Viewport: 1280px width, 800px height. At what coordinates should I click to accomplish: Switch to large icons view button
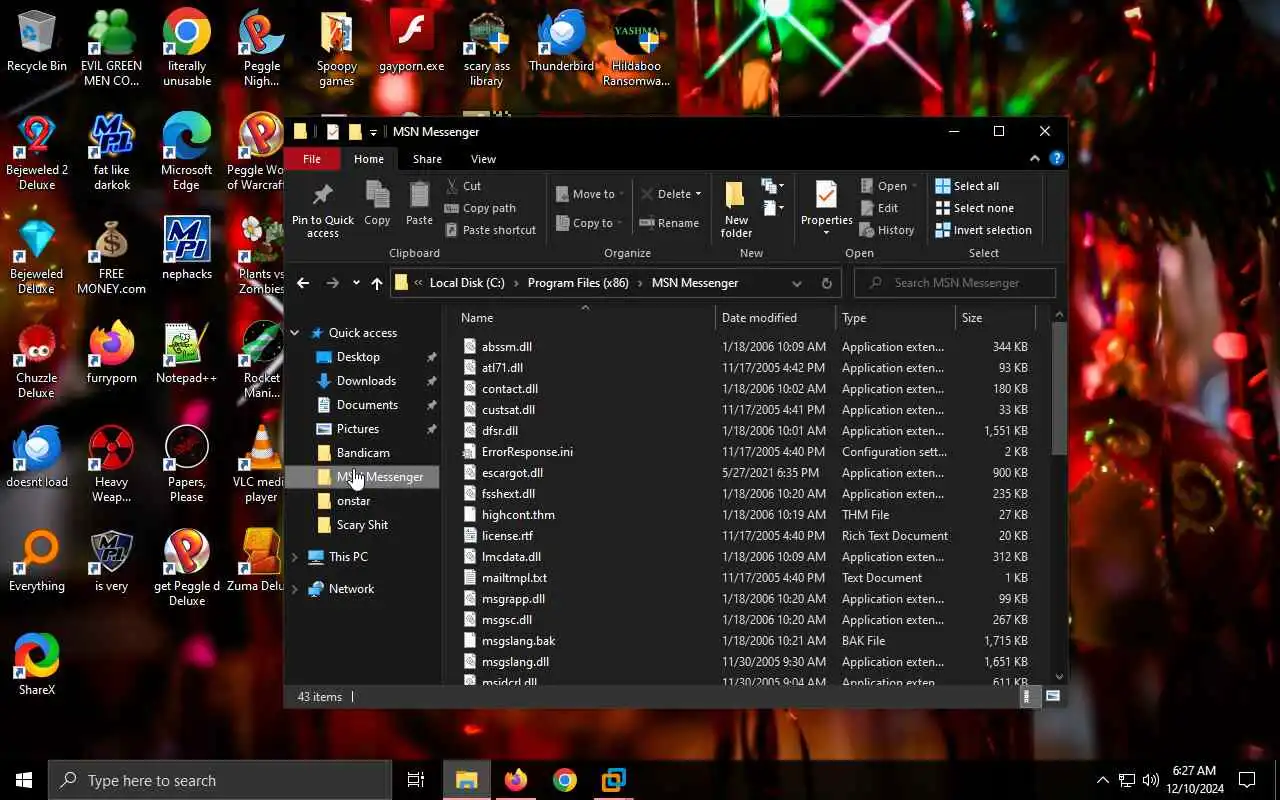point(1053,696)
